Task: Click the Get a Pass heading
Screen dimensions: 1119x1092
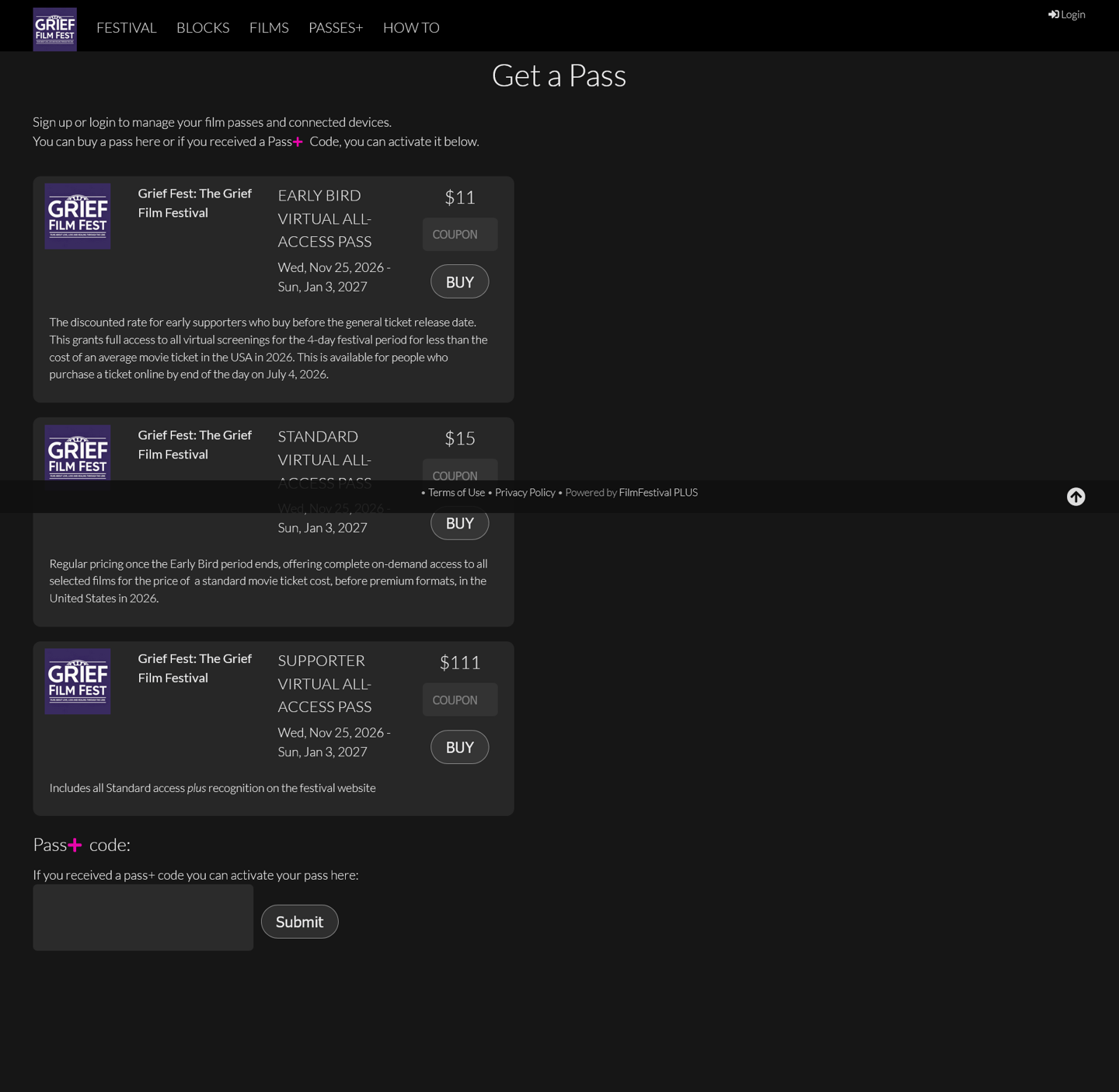Action: [559, 75]
